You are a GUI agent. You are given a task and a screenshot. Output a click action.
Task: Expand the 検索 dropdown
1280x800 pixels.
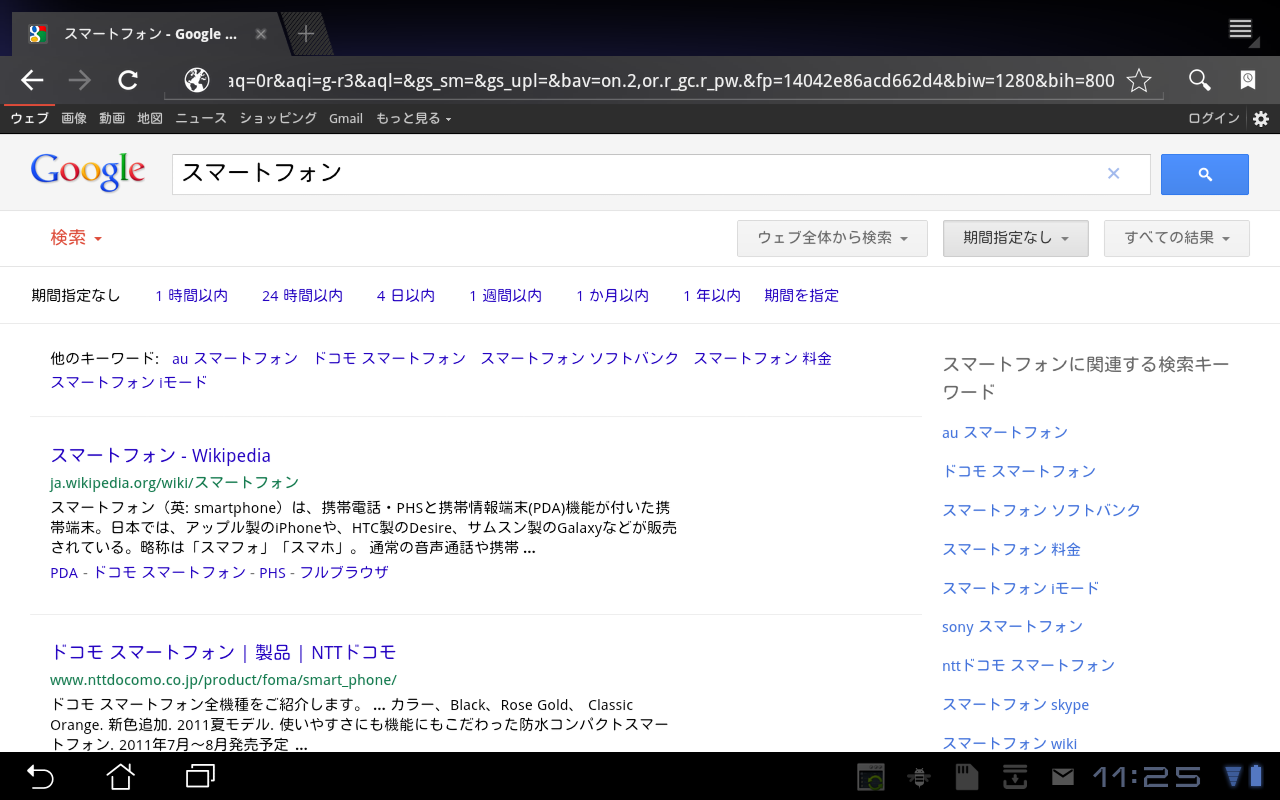77,238
